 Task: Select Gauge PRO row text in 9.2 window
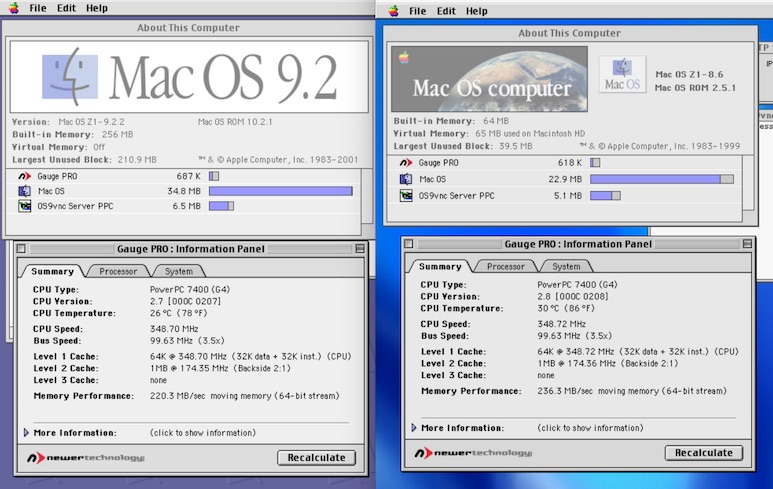57,176
